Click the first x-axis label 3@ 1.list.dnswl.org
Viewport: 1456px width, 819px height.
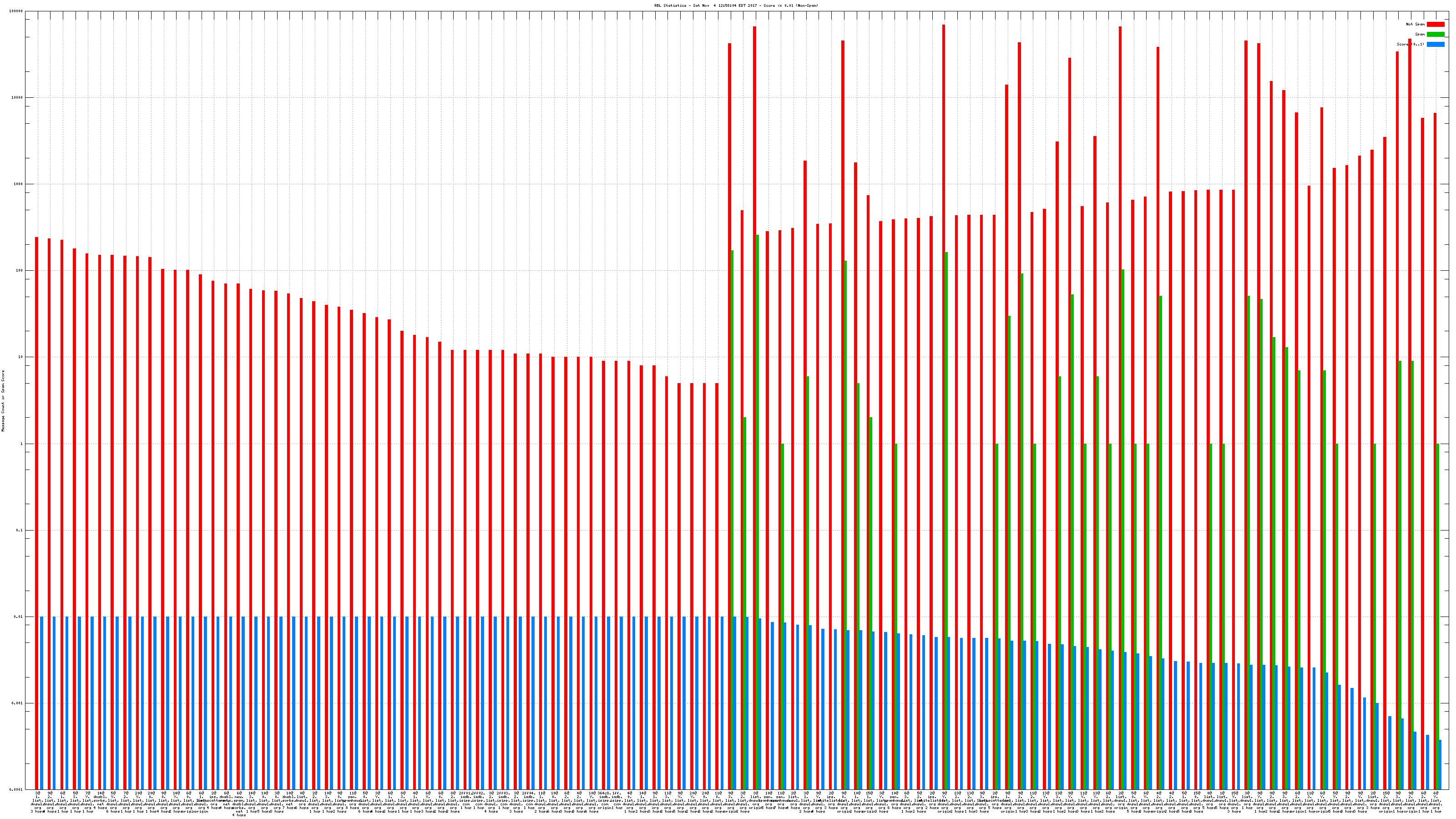[x=37, y=802]
